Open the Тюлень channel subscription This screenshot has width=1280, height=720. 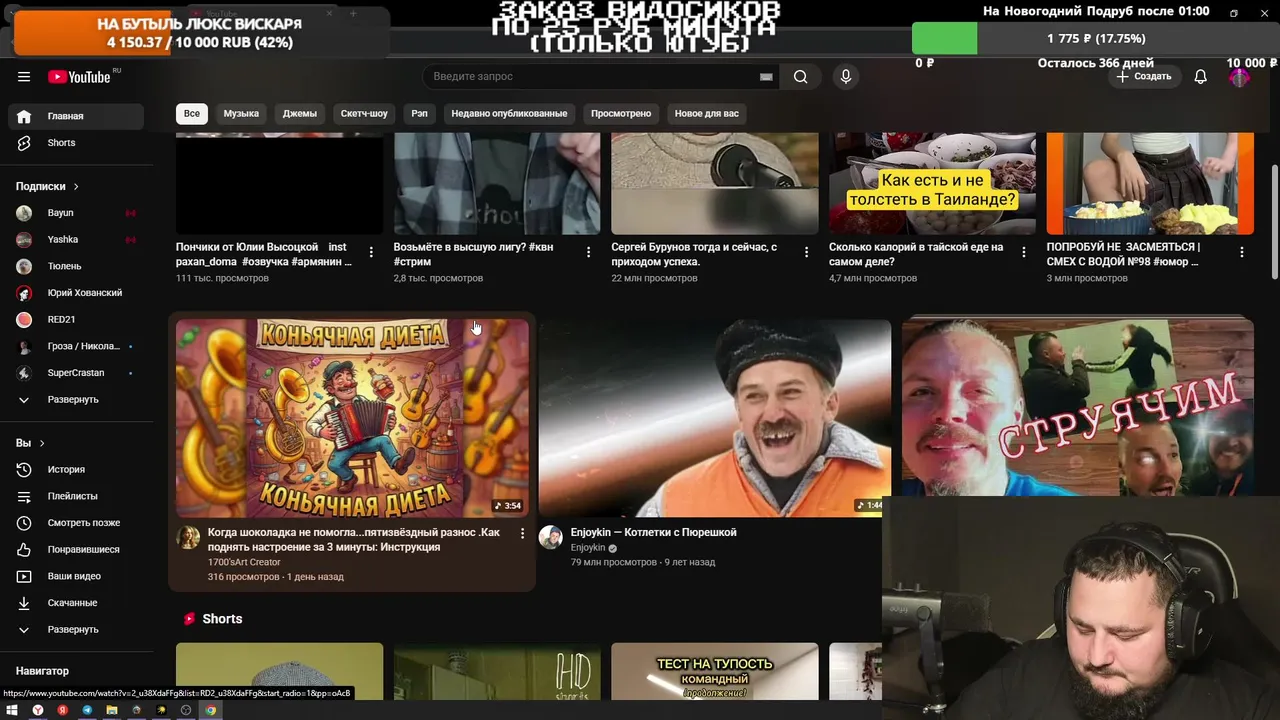(x=76, y=266)
